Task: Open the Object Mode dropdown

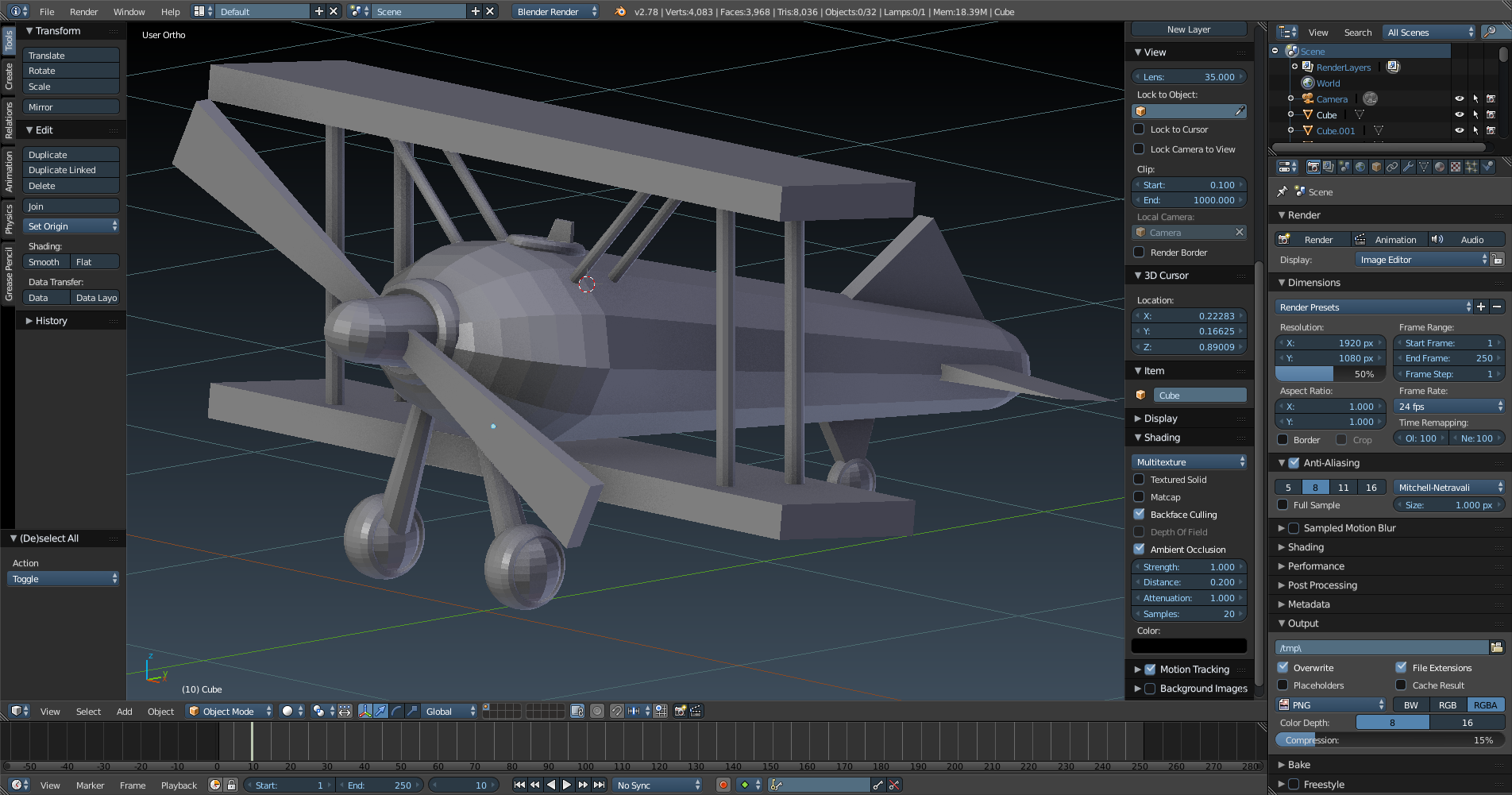Action: (x=229, y=711)
